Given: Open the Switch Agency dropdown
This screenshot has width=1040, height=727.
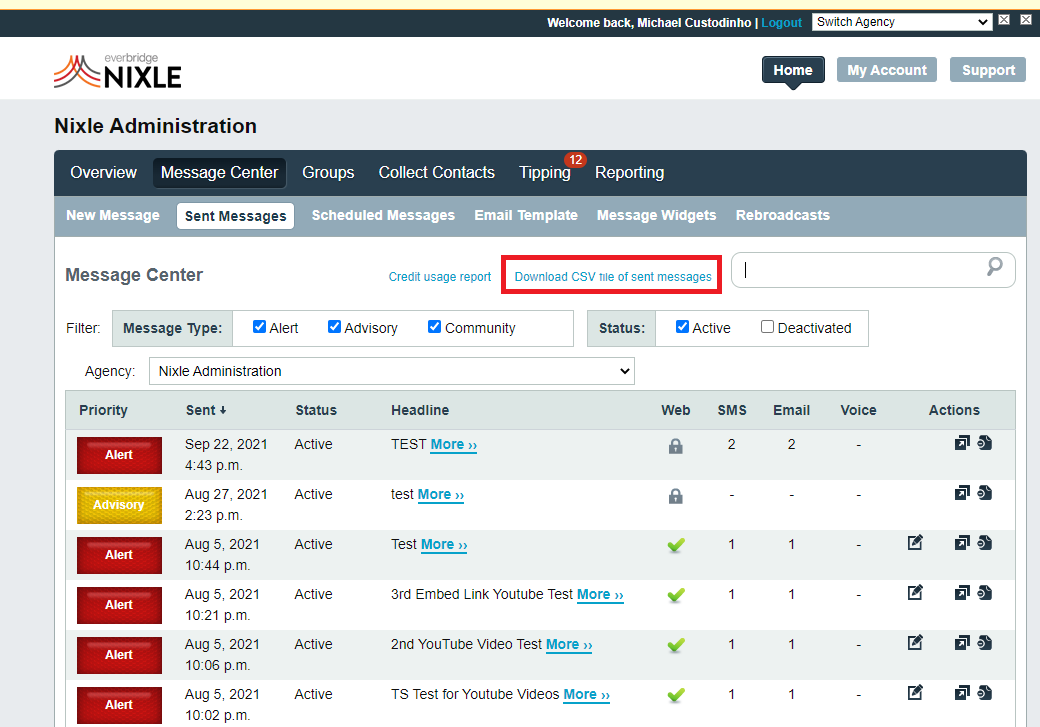Looking at the screenshot, I should [902, 22].
